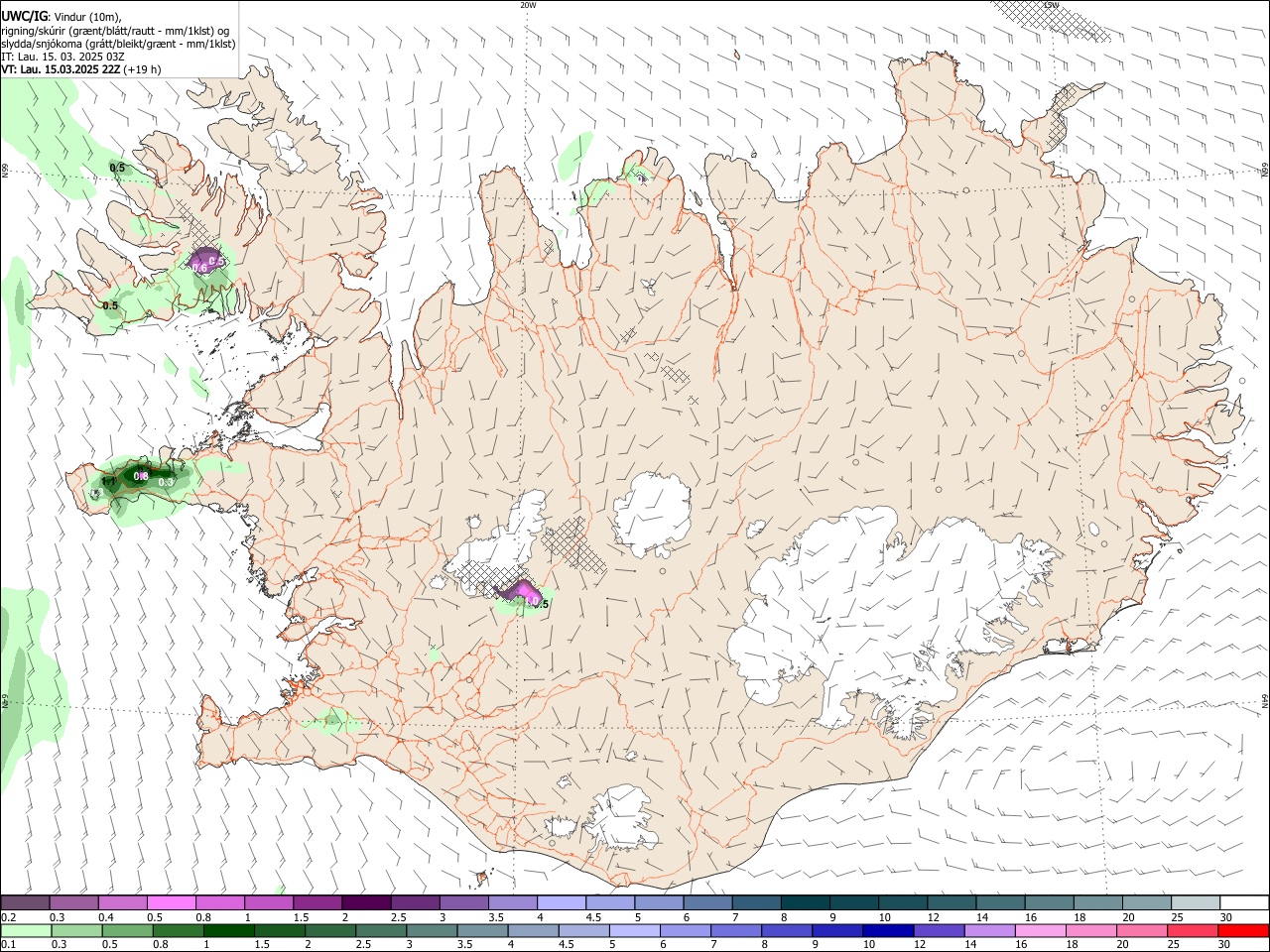Pick the white 30 swatch in upper scale

click(x=1244, y=903)
